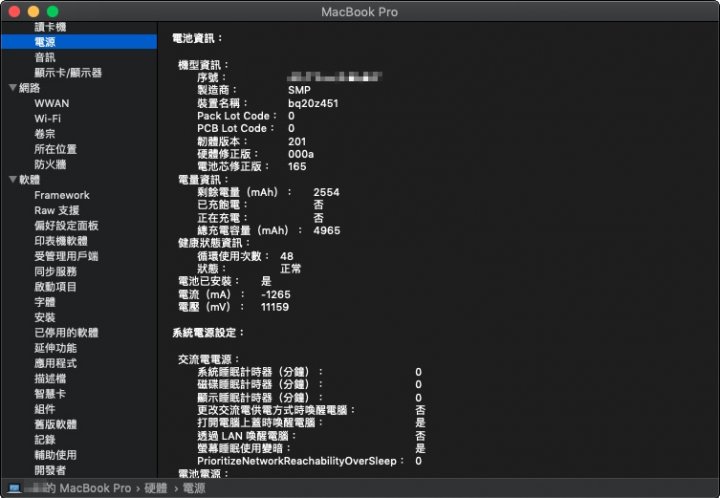Click amperage value -1265
Screen dimensions: 720x498
point(276,294)
